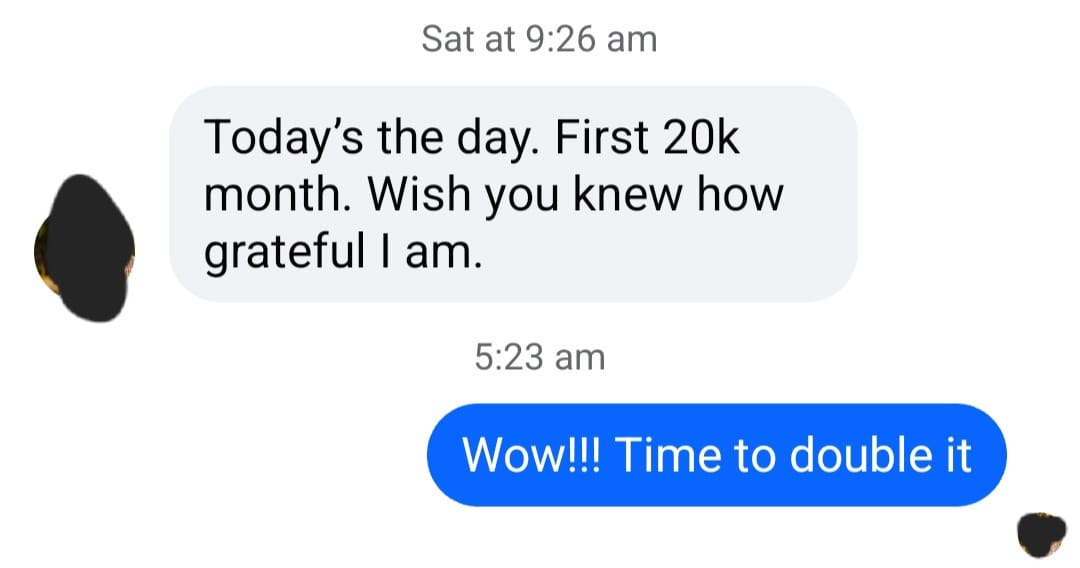Open the sender's redacted profile avatar
Image resolution: width=1080 pixels, height=568 pixels.
[84, 249]
